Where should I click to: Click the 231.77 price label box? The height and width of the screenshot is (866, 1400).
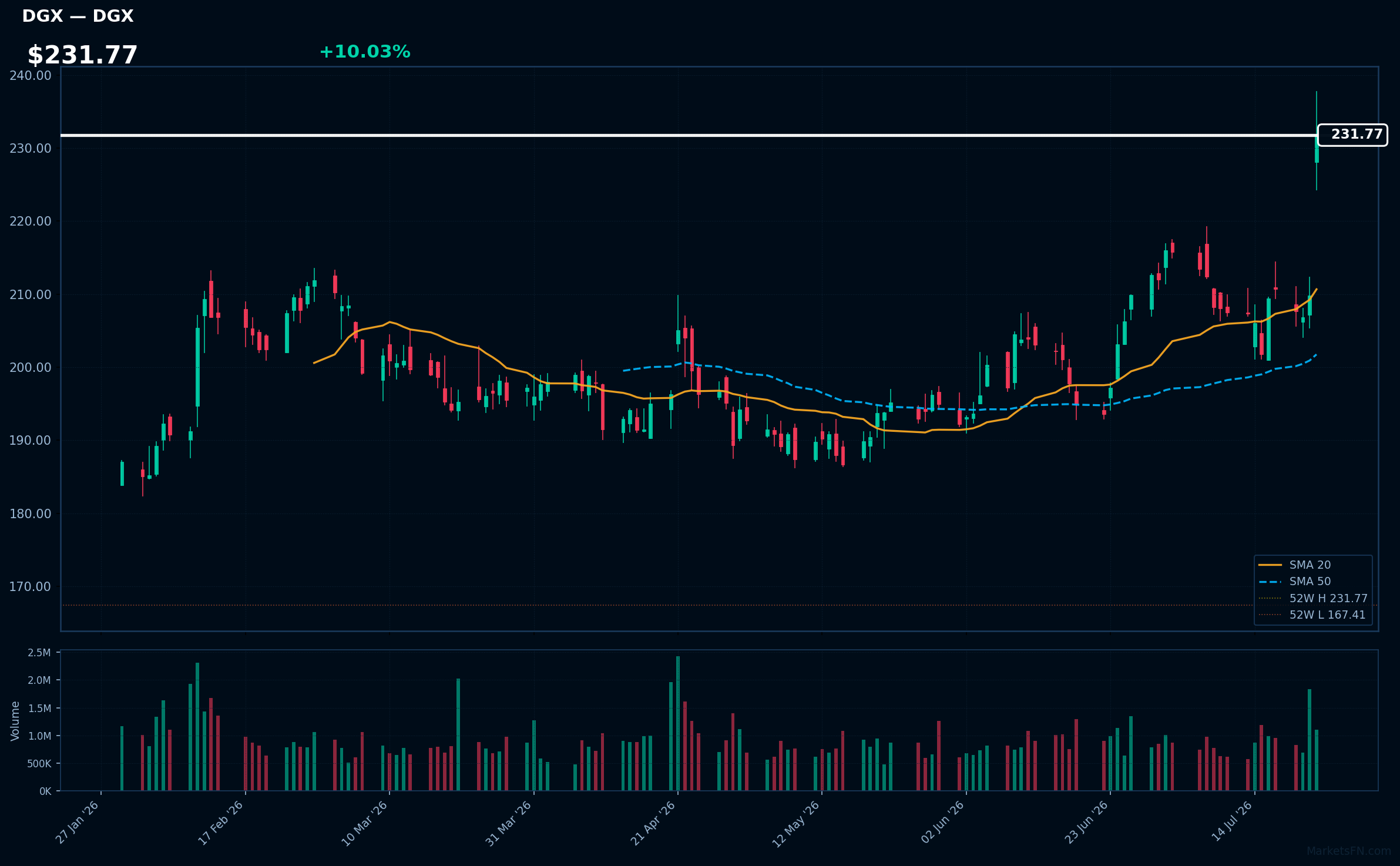point(1352,135)
